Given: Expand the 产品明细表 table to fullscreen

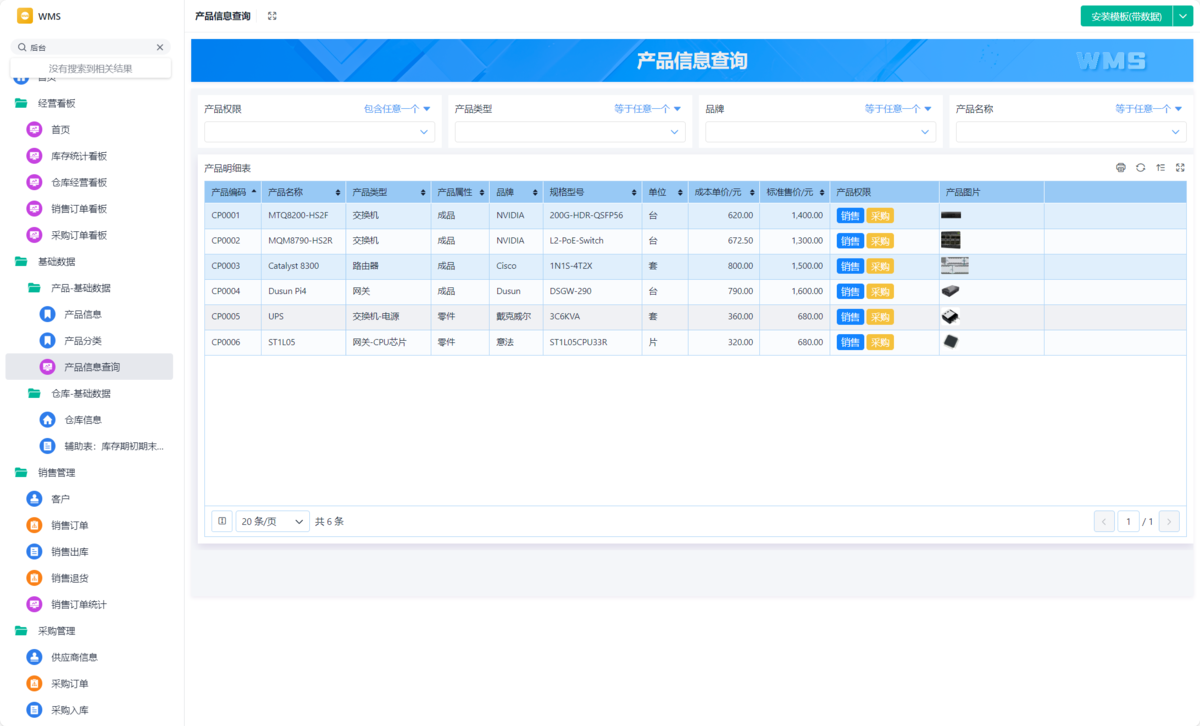Looking at the screenshot, I should coord(1180,168).
